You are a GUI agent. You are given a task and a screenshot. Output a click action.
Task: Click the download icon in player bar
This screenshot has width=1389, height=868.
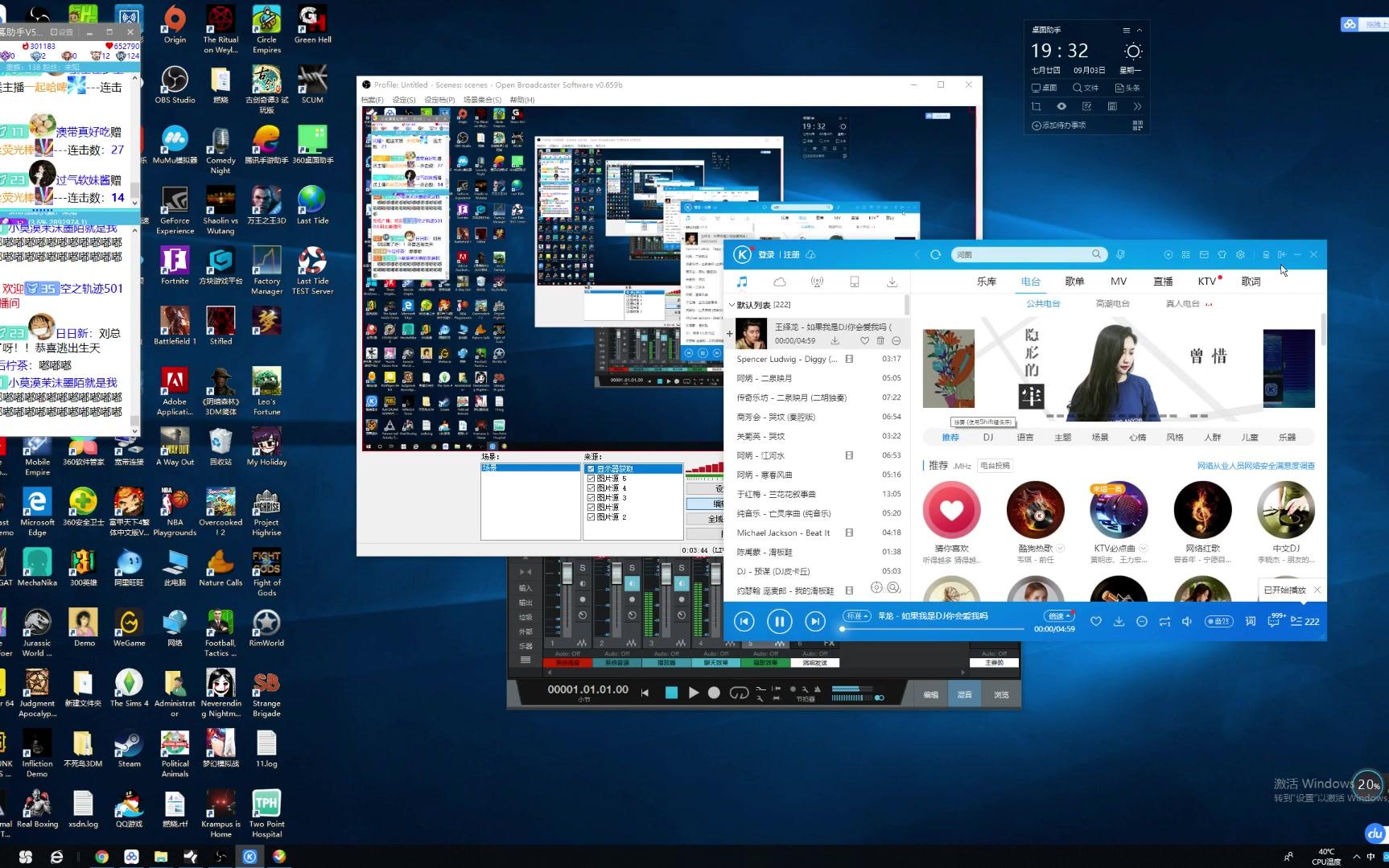[x=1119, y=621]
